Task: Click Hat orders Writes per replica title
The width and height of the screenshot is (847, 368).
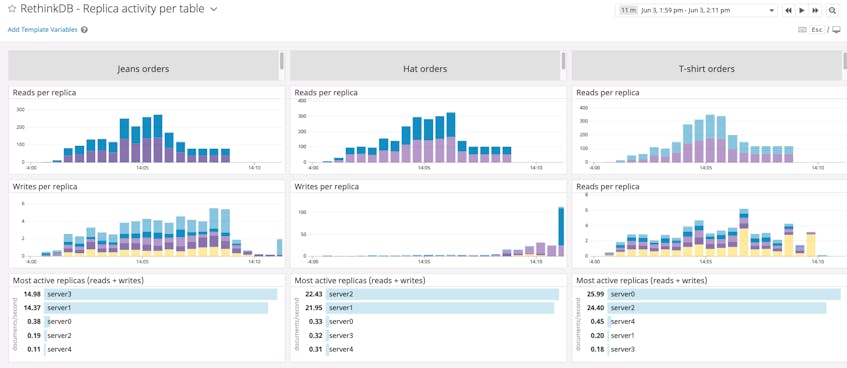Action: click(326, 186)
